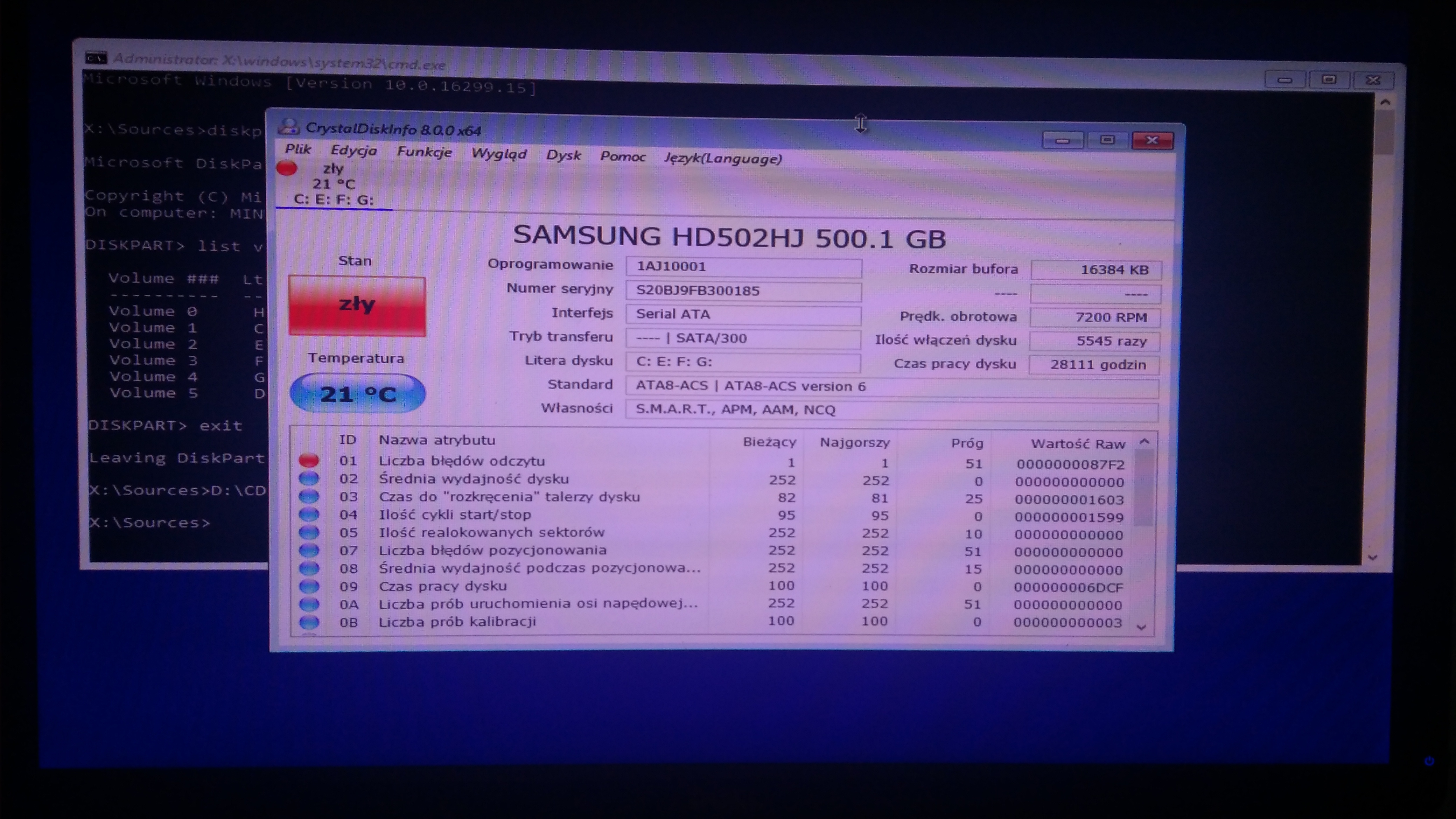The width and height of the screenshot is (1456, 819).
Task: Minimize the cmd.exe window
Action: (1284, 80)
